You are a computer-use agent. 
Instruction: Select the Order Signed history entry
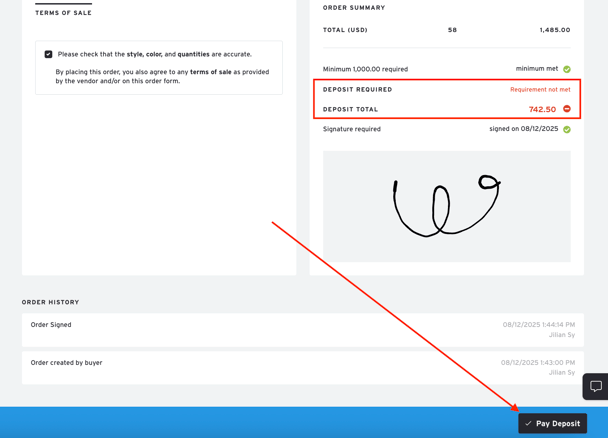tap(51, 325)
